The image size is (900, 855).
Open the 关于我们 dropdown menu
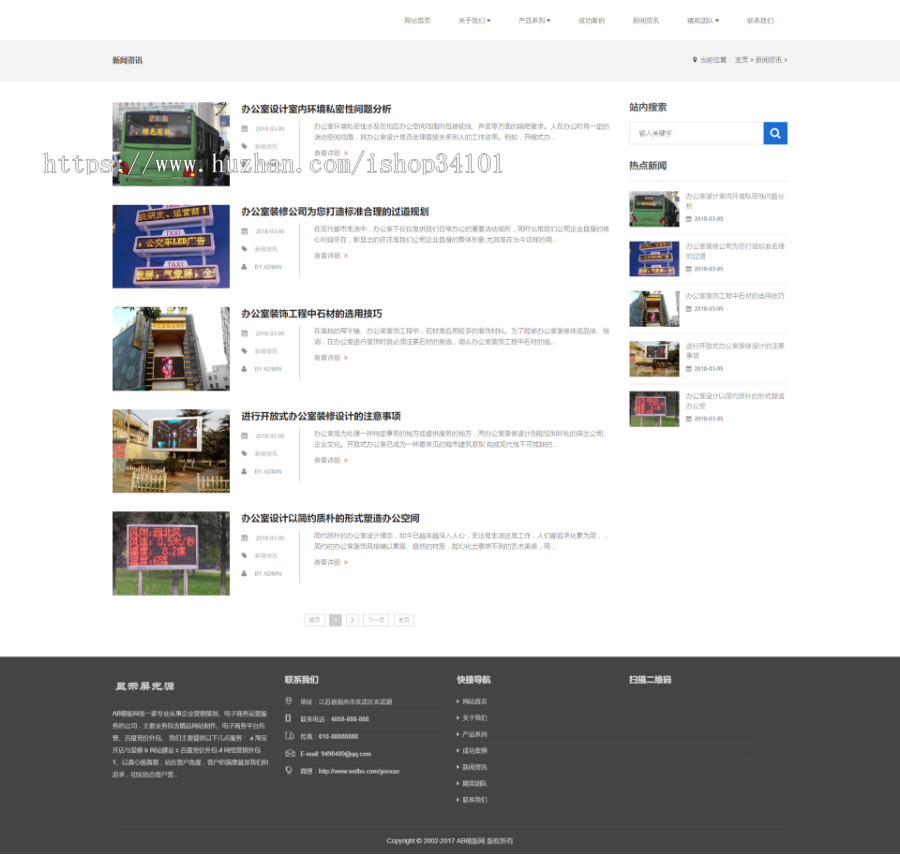click(x=472, y=19)
